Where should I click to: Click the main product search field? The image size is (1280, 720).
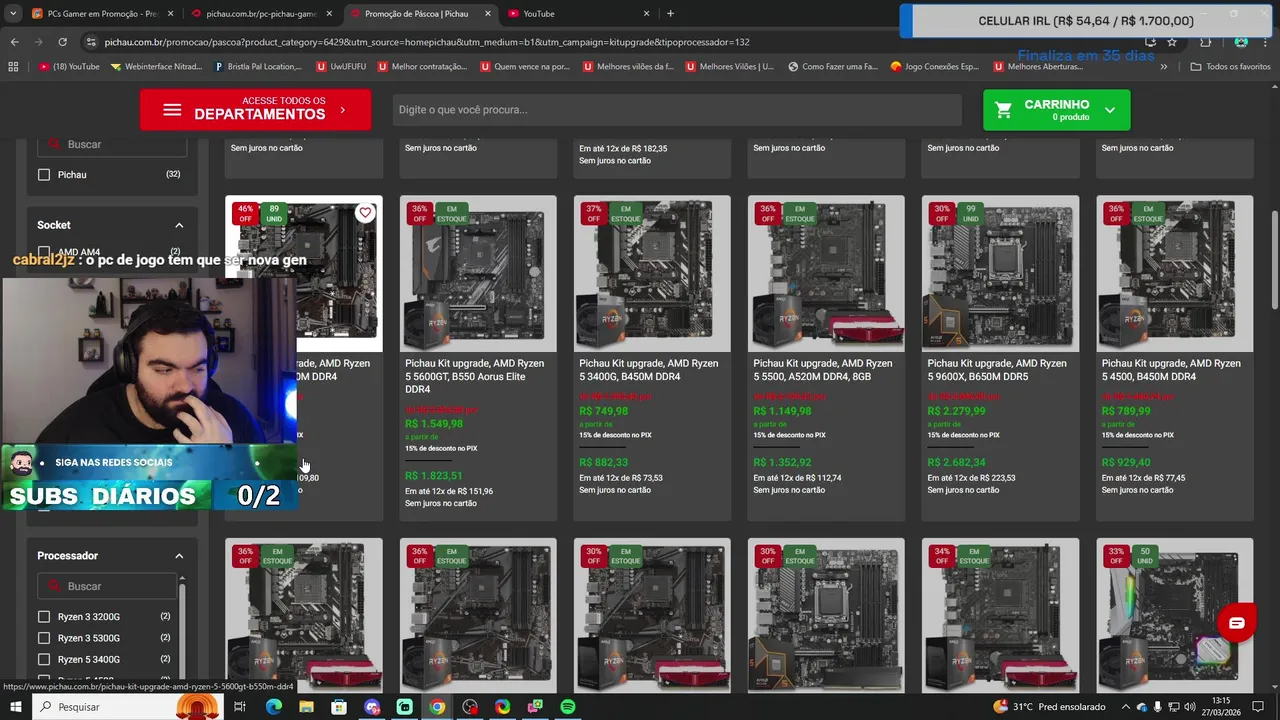[677, 110]
